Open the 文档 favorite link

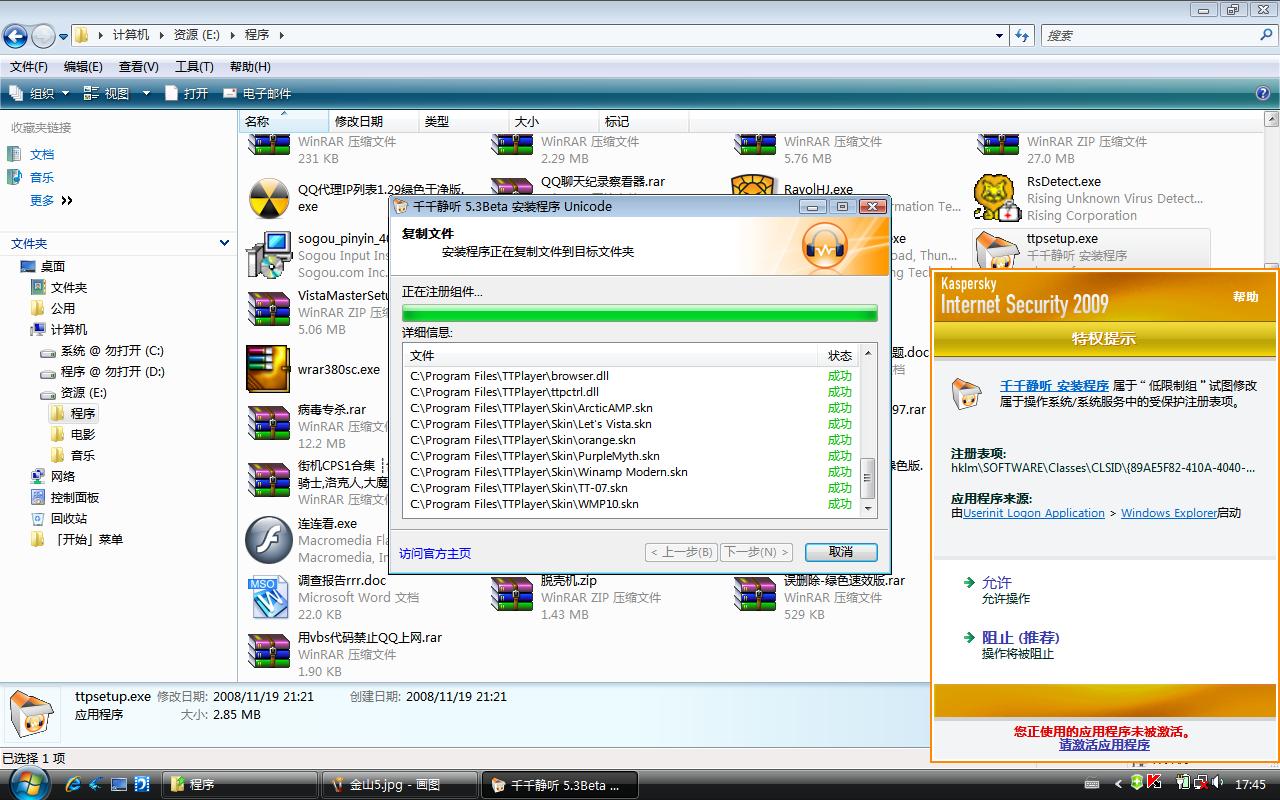click(x=42, y=154)
